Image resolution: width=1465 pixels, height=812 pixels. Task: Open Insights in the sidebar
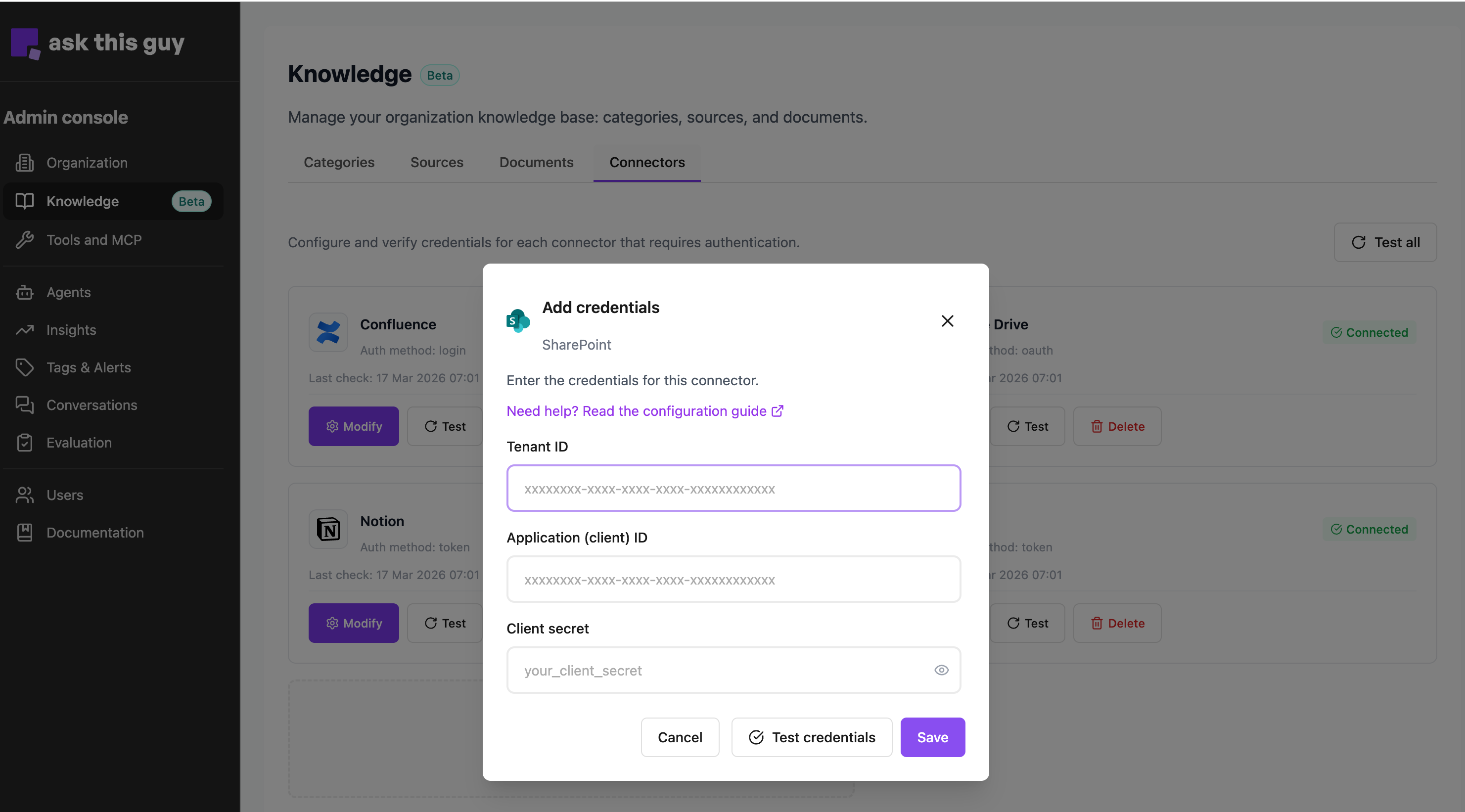tap(71, 330)
